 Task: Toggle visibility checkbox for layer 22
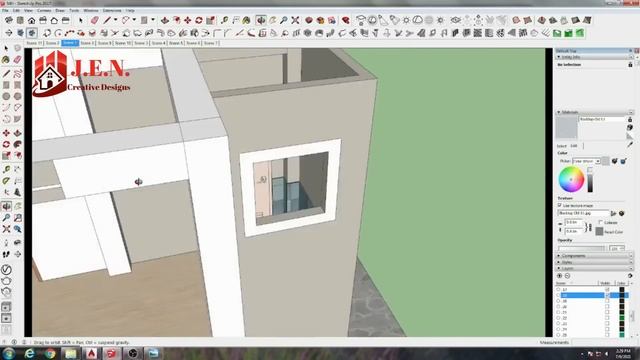pos(607,318)
